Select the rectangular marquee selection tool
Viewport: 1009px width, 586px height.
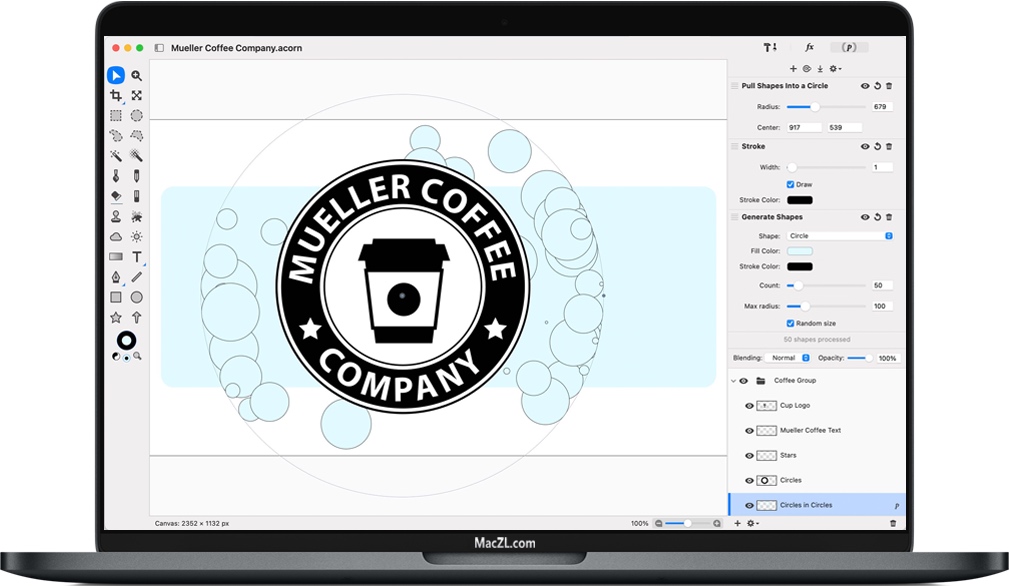coord(116,115)
